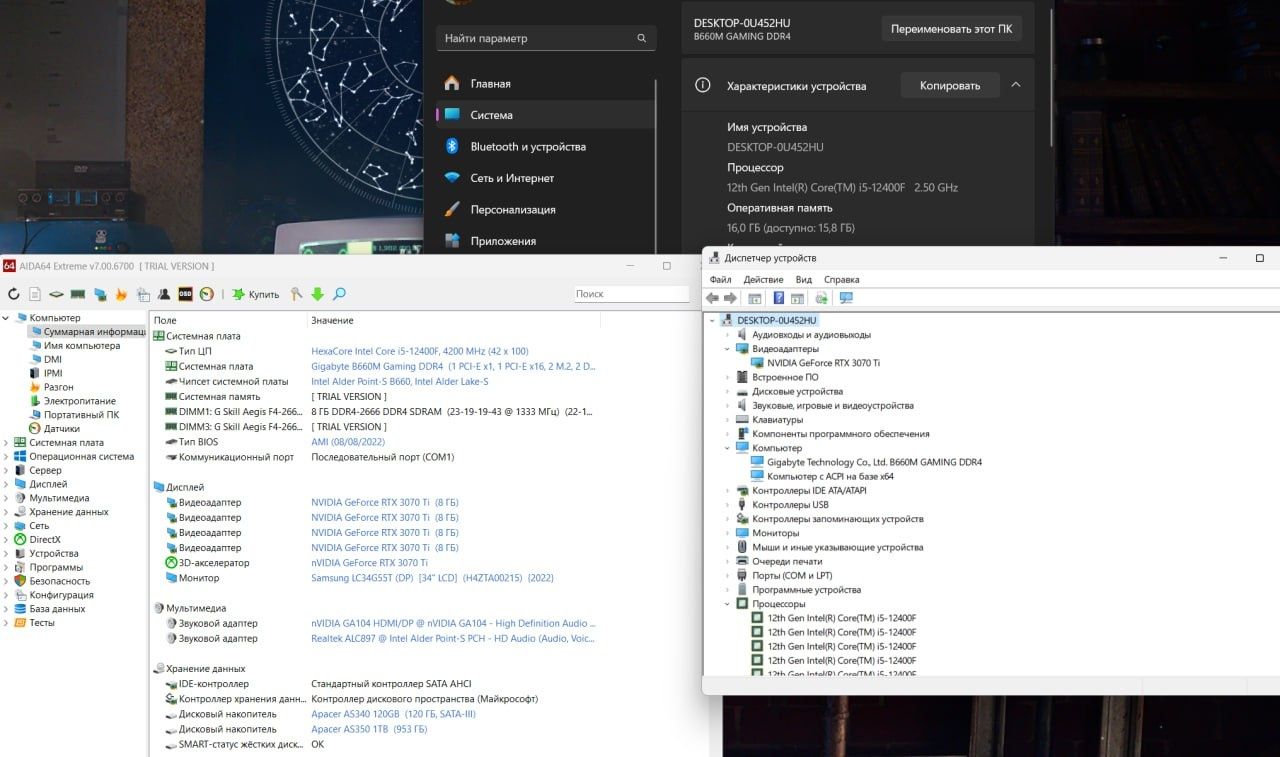Click the green download arrow icon in AIDA64
This screenshot has width=1280, height=757.
[x=317, y=294]
